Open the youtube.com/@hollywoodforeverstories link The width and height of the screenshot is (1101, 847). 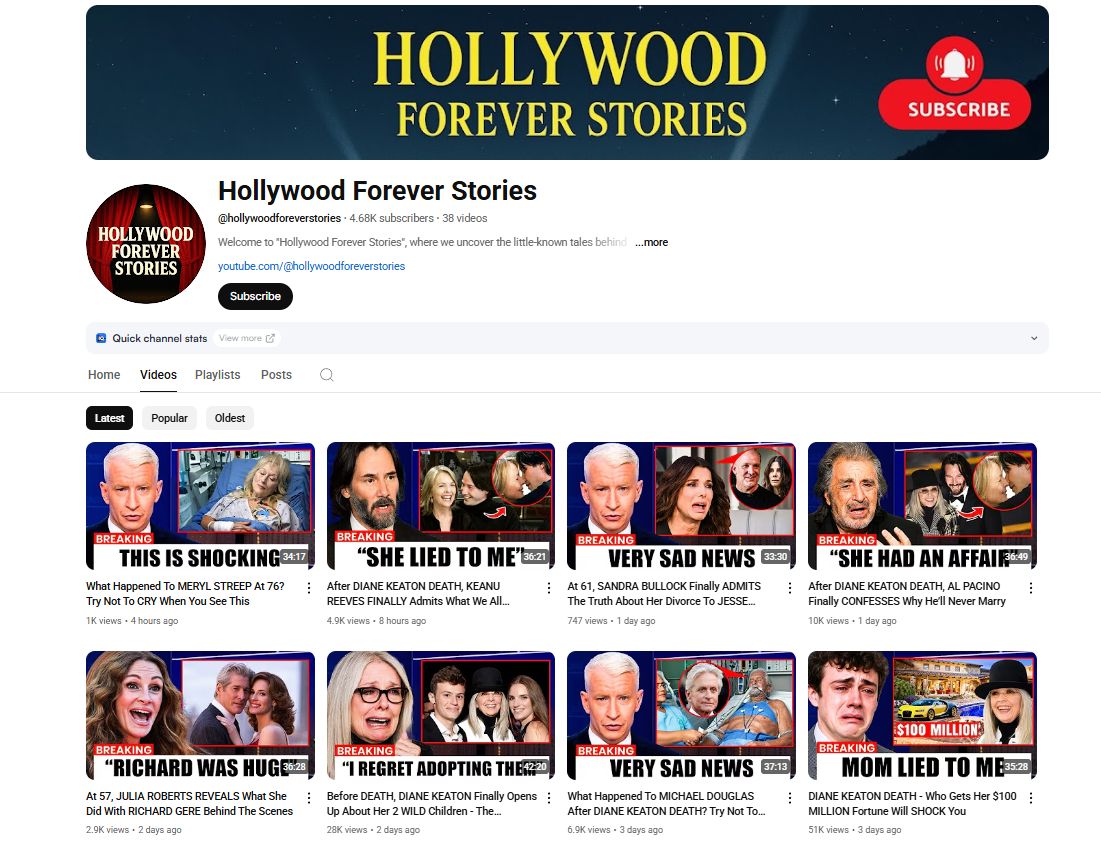[x=311, y=266]
